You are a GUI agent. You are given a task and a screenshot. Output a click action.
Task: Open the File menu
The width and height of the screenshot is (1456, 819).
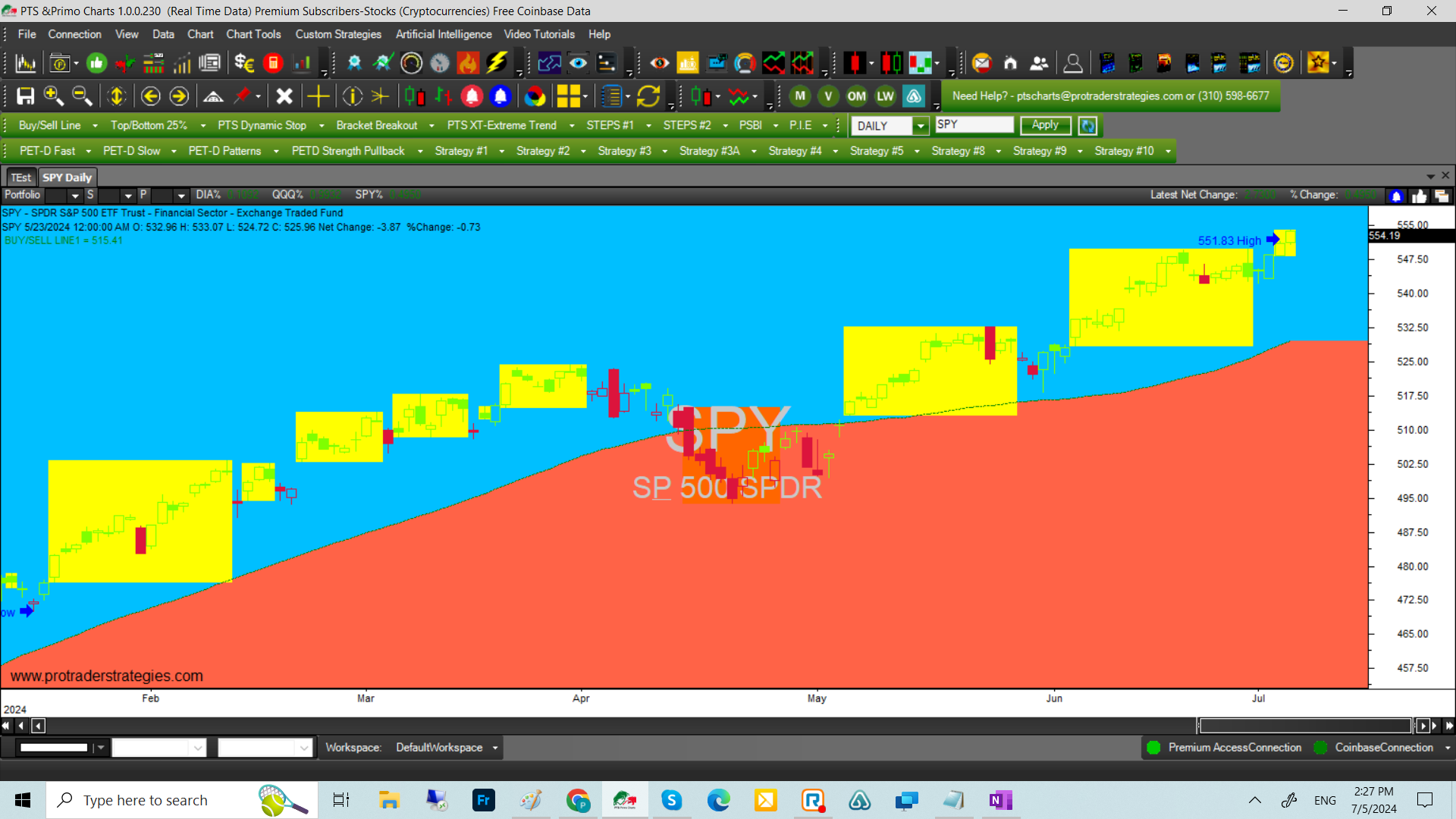[x=27, y=34]
